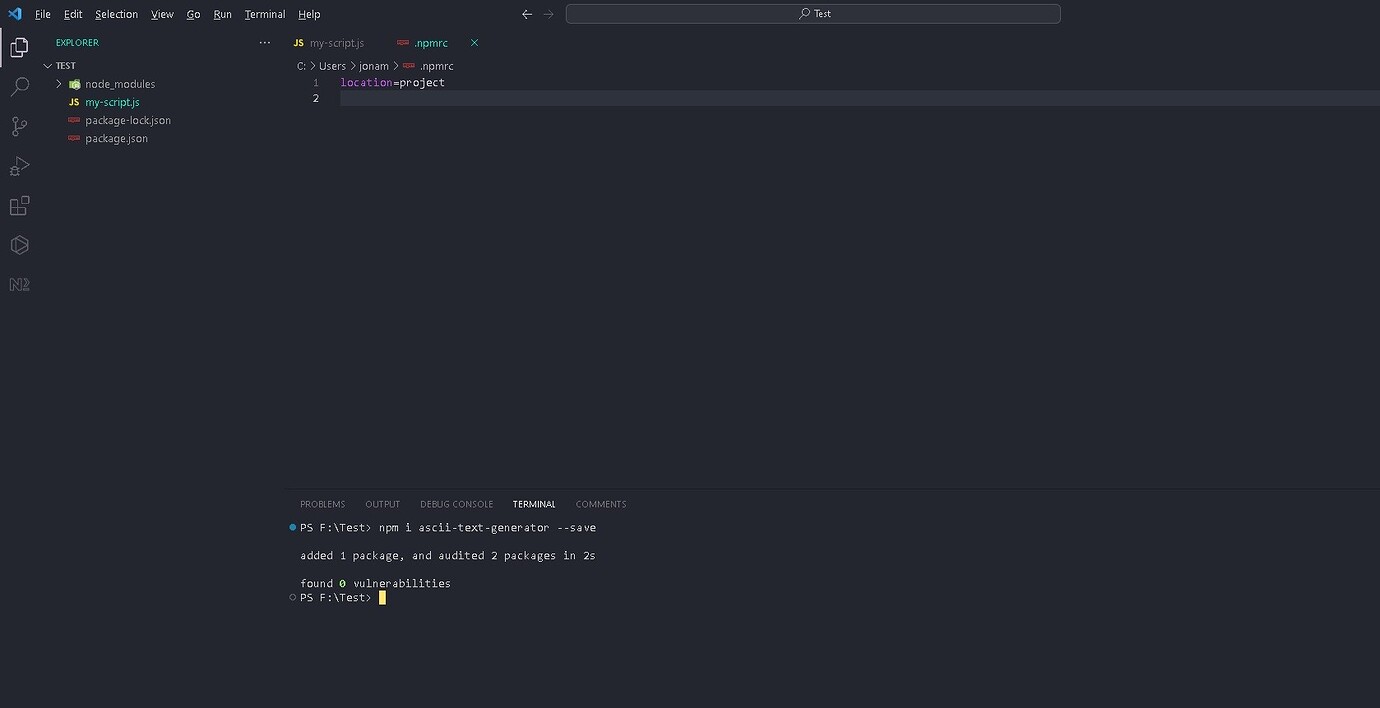Open the Run and Debug panel

(19, 166)
